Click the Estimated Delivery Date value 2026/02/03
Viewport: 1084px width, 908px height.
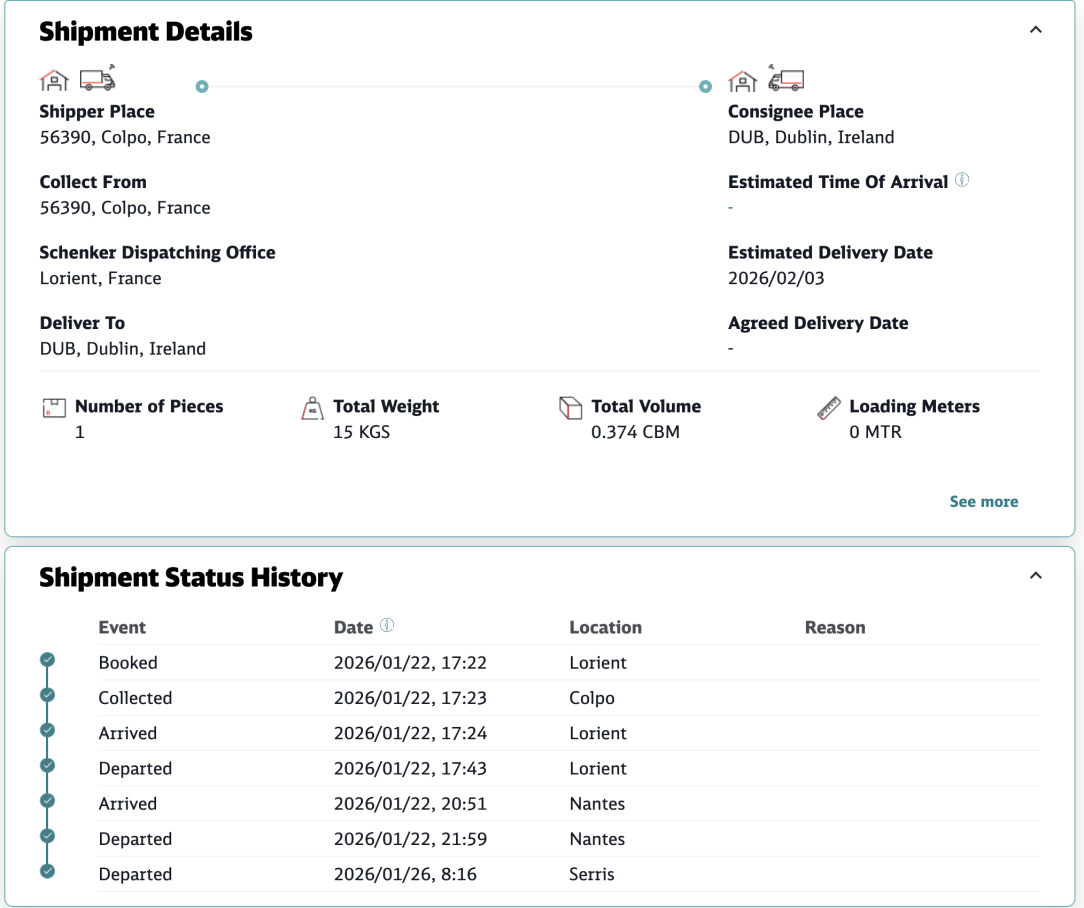(776, 279)
